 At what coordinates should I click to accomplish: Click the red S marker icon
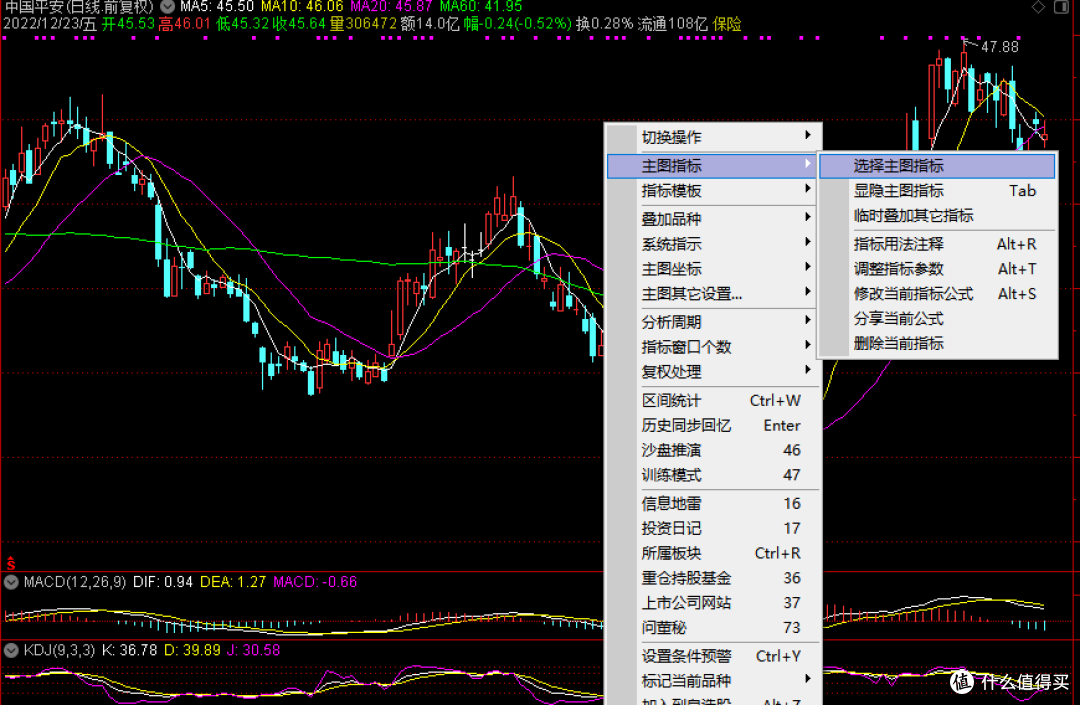point(11,563)
